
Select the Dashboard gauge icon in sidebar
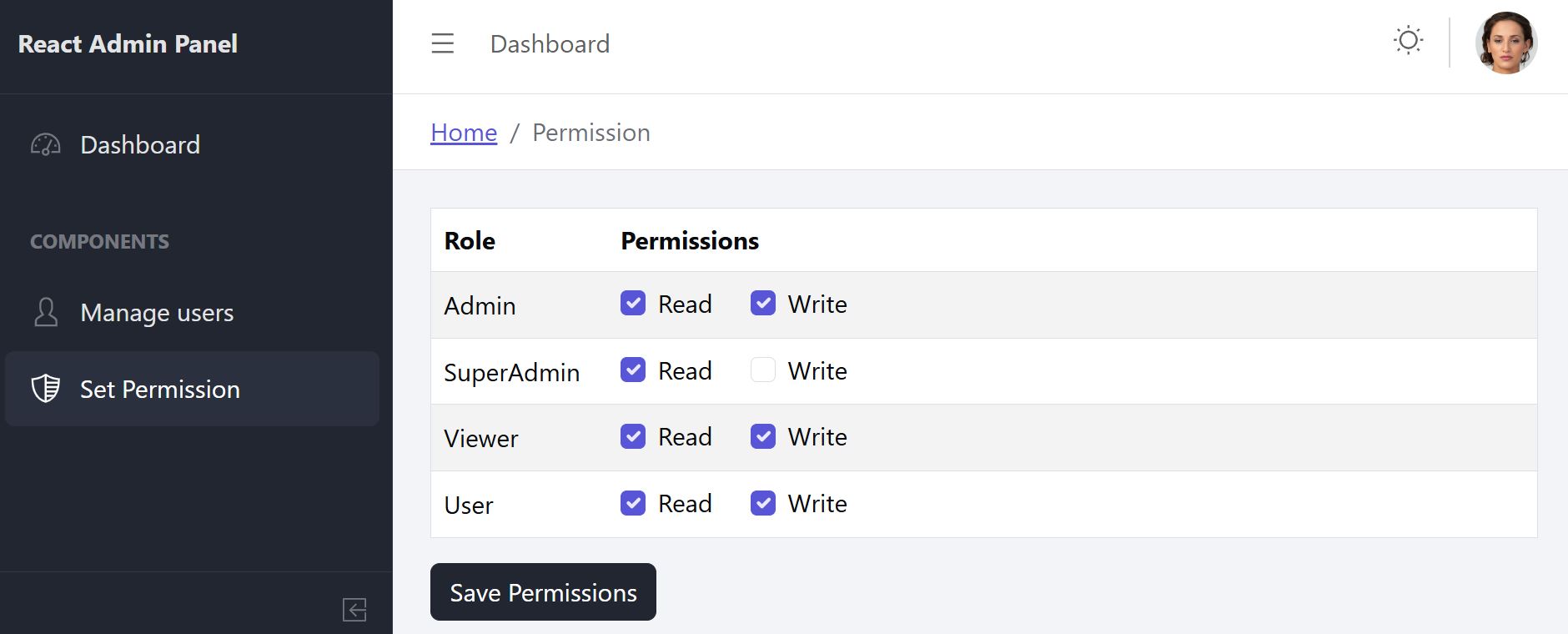44,144
